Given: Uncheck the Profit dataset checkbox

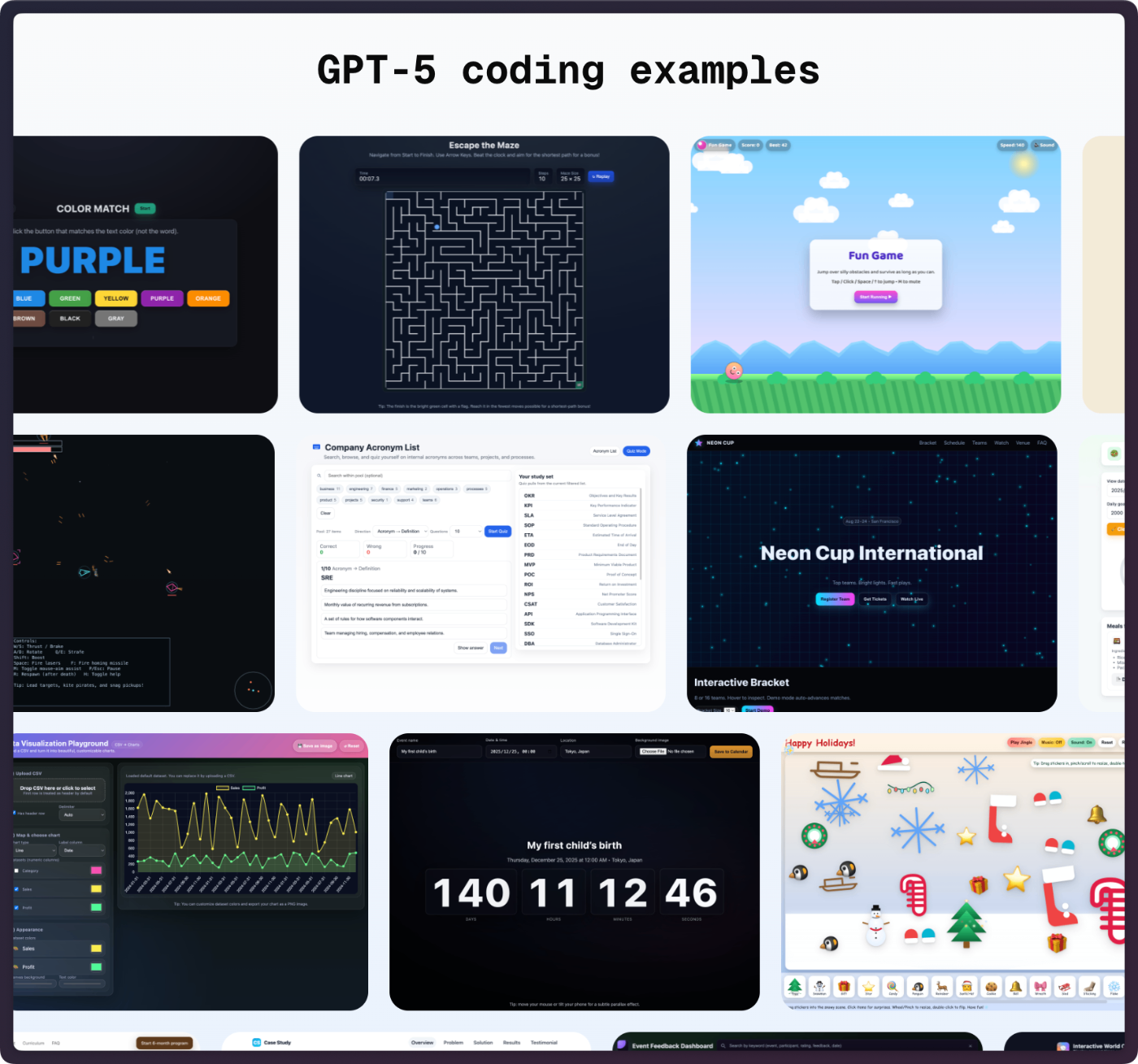Looking at the screenshot, I should pyautogui.click(x=16, y=907).
